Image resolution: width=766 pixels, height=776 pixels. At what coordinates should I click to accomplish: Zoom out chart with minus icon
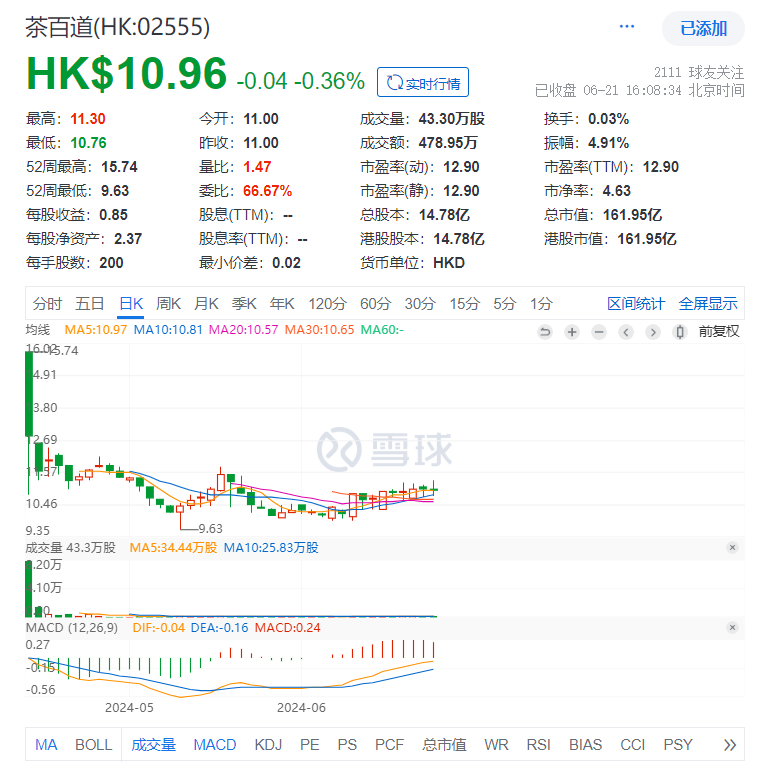tap(599, 332)
